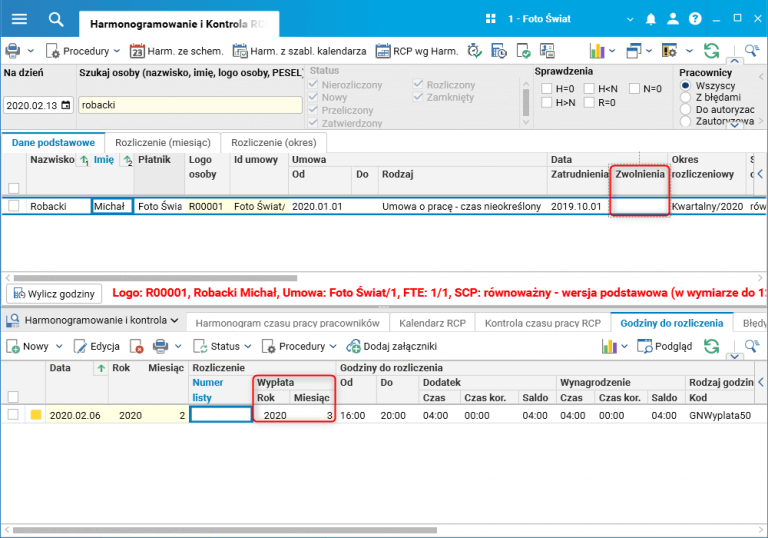The image size is (768, 538).
Task: Click the Status list vertical scrollbar
Action: point(526,102)
